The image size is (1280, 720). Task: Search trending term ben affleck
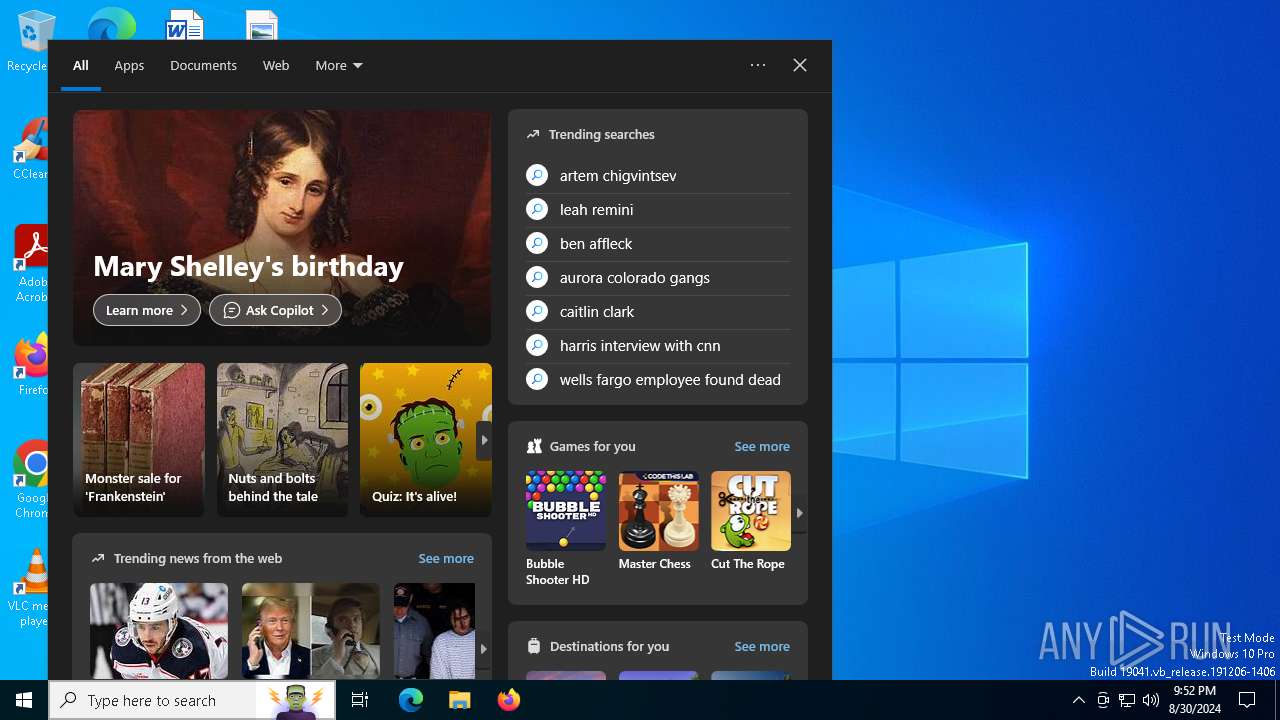tap(596, 243)
